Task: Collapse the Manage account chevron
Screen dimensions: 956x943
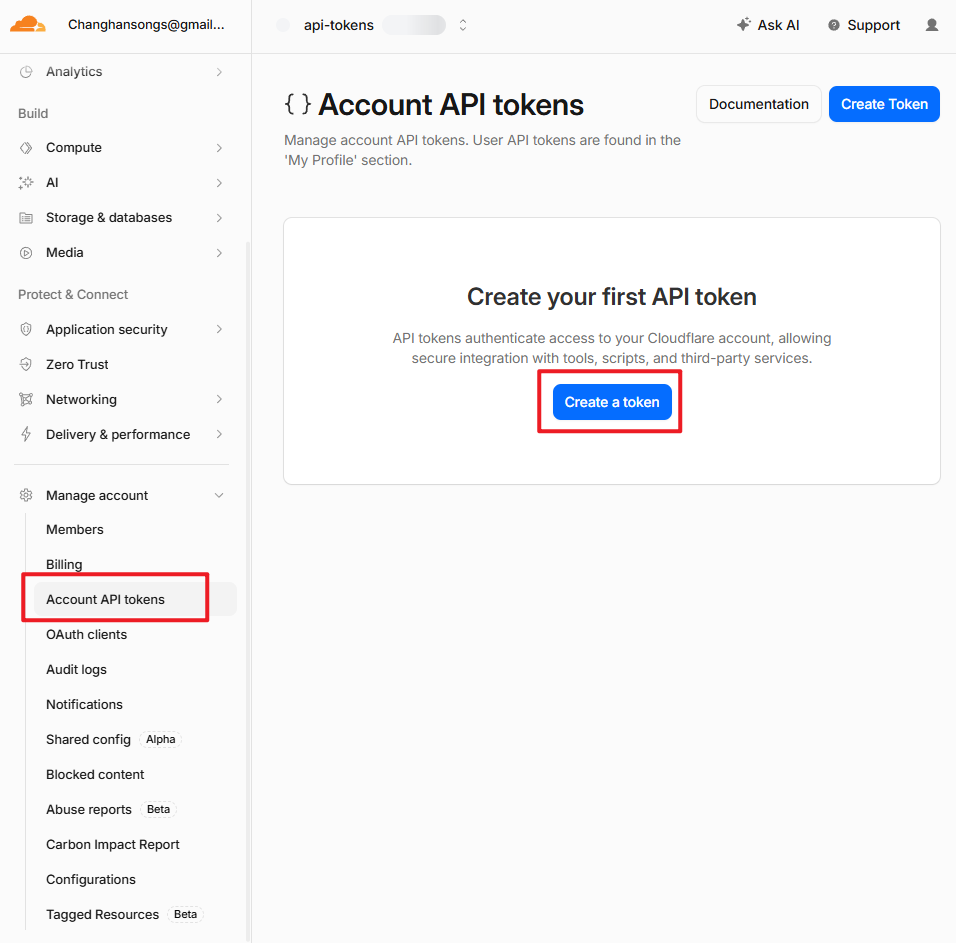Action: coord(219,496)
